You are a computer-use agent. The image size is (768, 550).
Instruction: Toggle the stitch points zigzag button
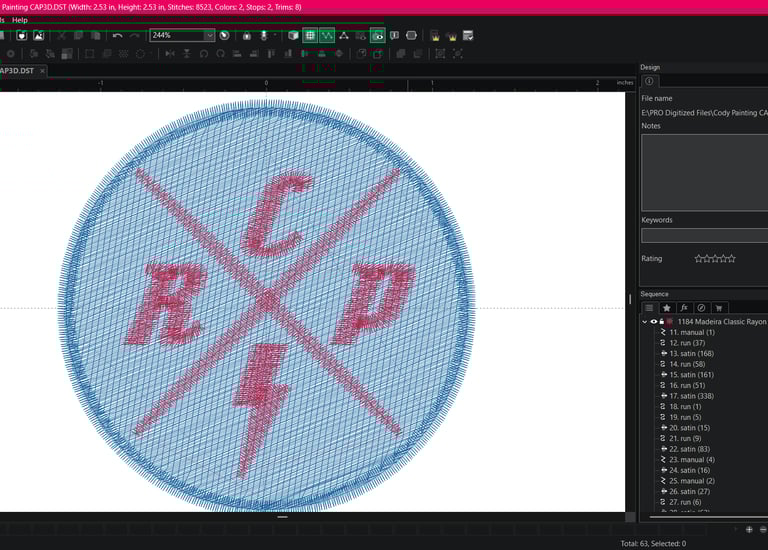pos(327,35)
